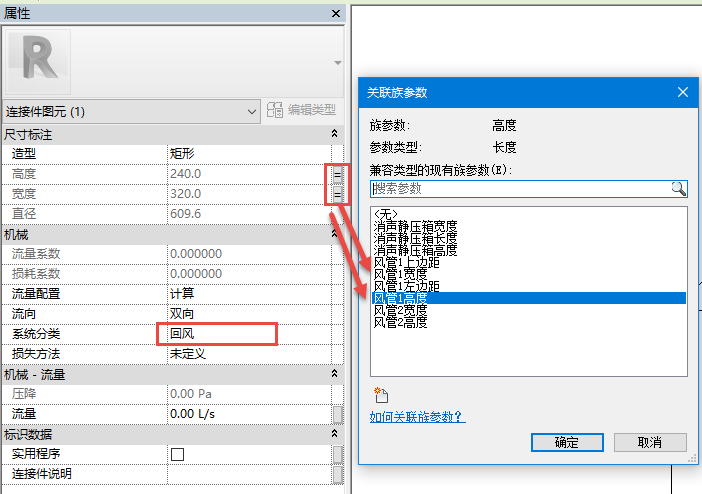
Task: Open the type selector dropdown arrow
Action: click(338, 63)
